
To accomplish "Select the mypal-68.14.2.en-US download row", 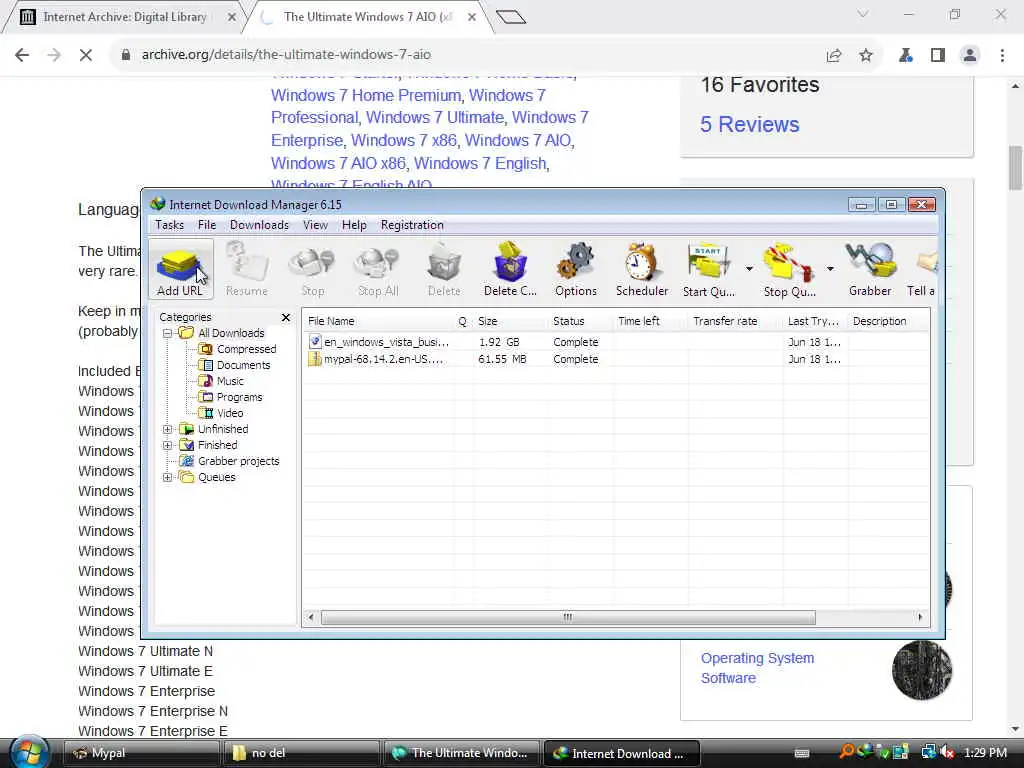I will pyautogui.click(x=615, y=359).
